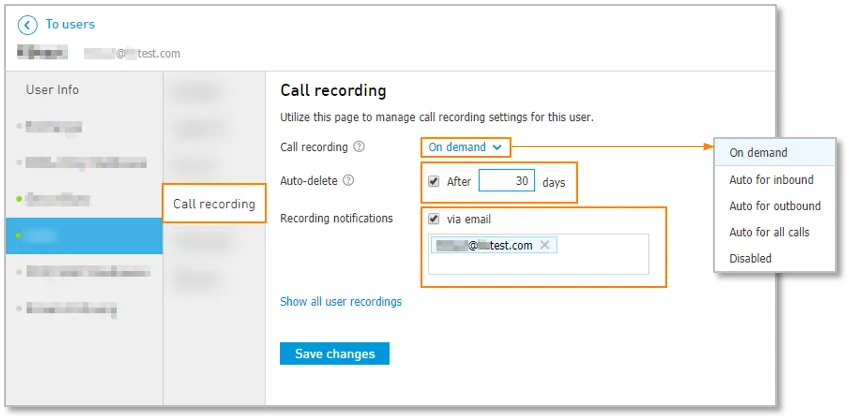Open the On demand call recording dropdown
850x420 pixels.
pos(466,147)
